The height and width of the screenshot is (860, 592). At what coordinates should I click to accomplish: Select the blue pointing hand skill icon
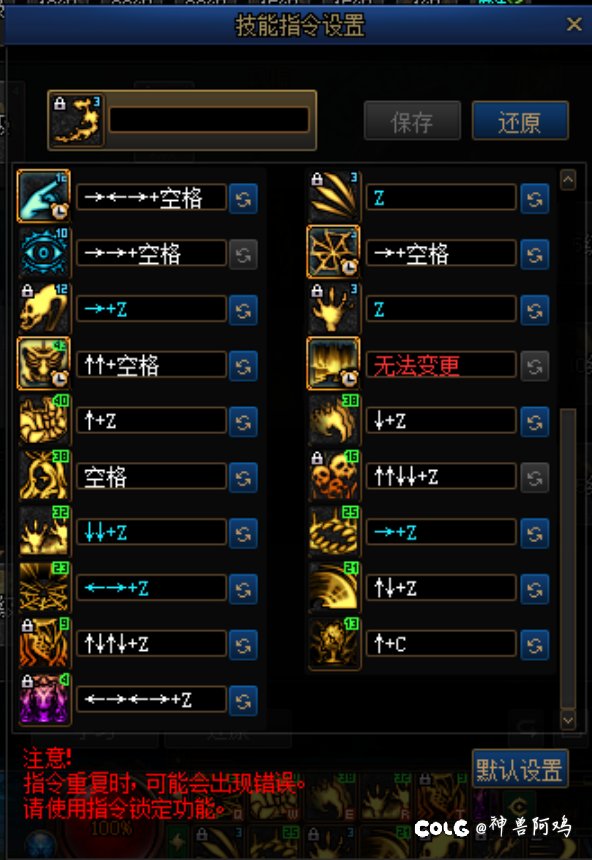tap(44, 196)
